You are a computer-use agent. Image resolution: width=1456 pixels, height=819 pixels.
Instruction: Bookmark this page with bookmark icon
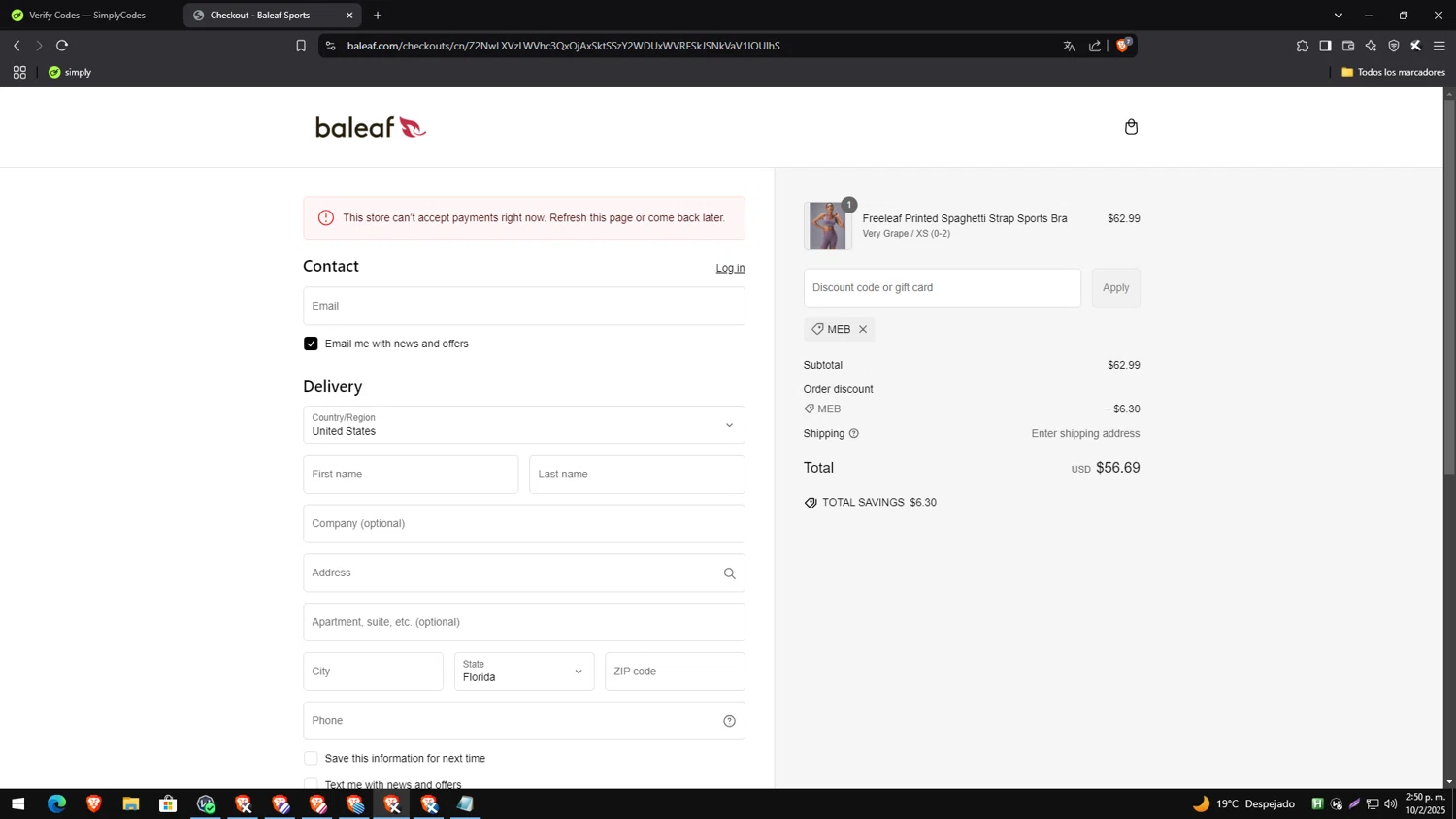(301, 46)
